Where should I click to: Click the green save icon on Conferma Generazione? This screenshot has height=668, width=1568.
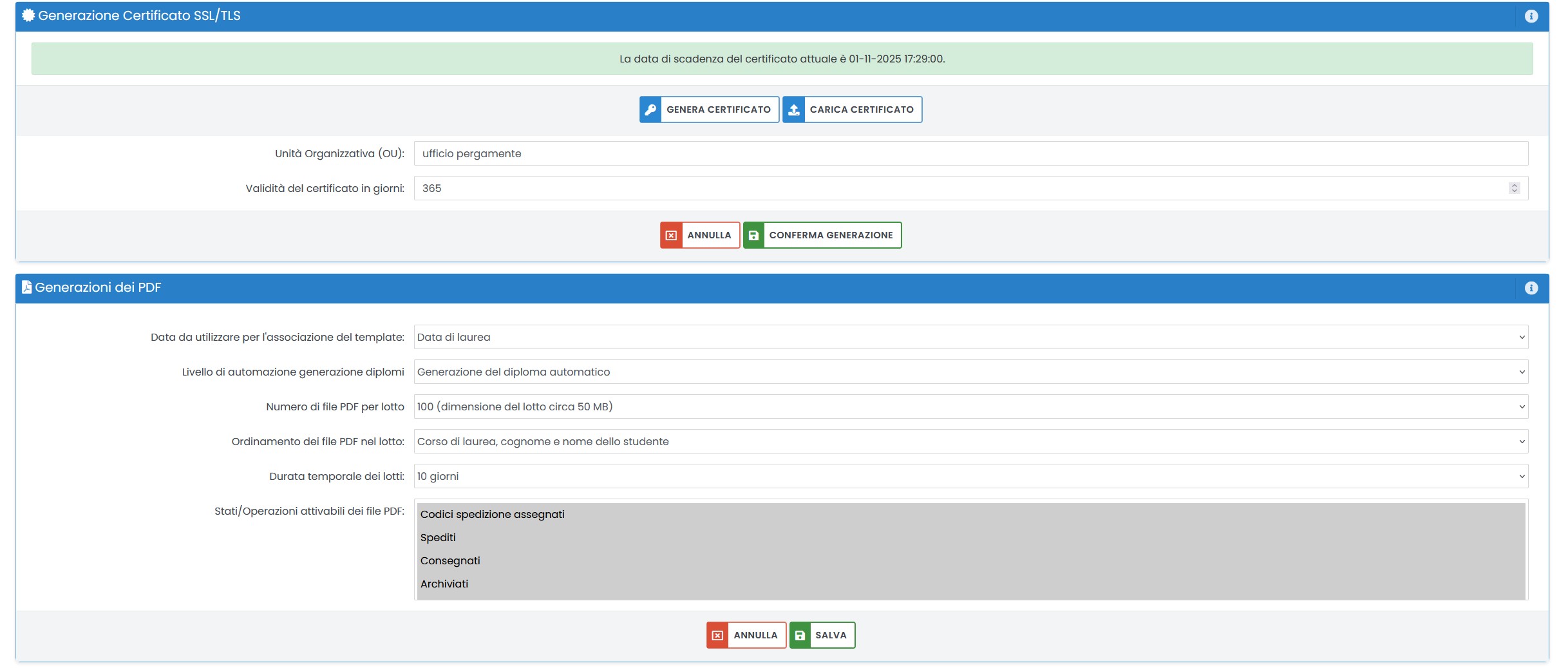753,235
